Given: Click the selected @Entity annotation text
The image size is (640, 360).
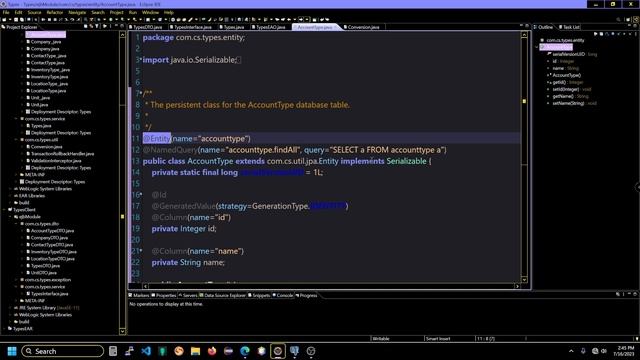Looking at the screenshot, I should pos(156,138).
